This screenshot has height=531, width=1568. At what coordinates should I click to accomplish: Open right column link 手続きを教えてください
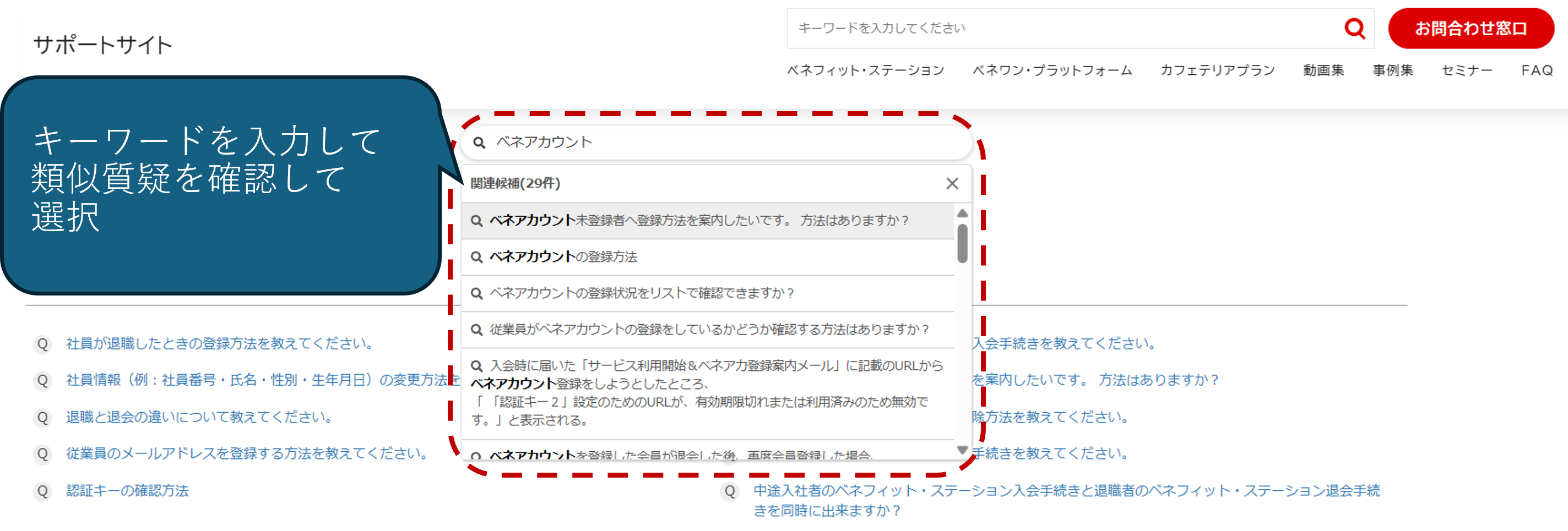coord(1051,454)
